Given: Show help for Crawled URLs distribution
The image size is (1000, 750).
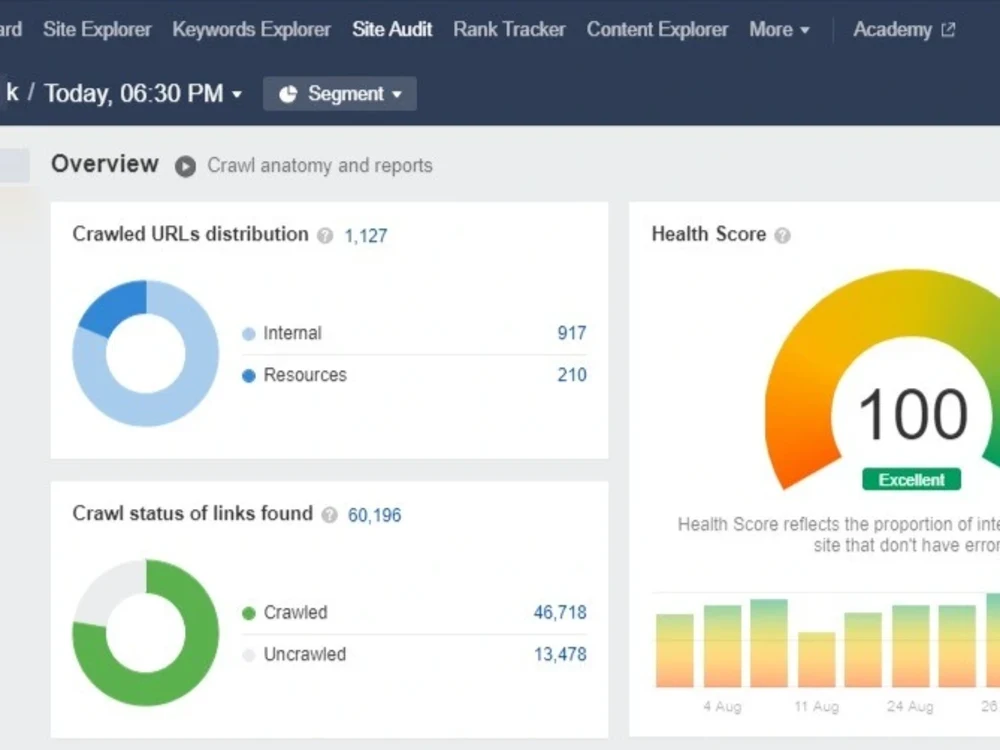Looking at the screenshot, I should tap(325, 236).
